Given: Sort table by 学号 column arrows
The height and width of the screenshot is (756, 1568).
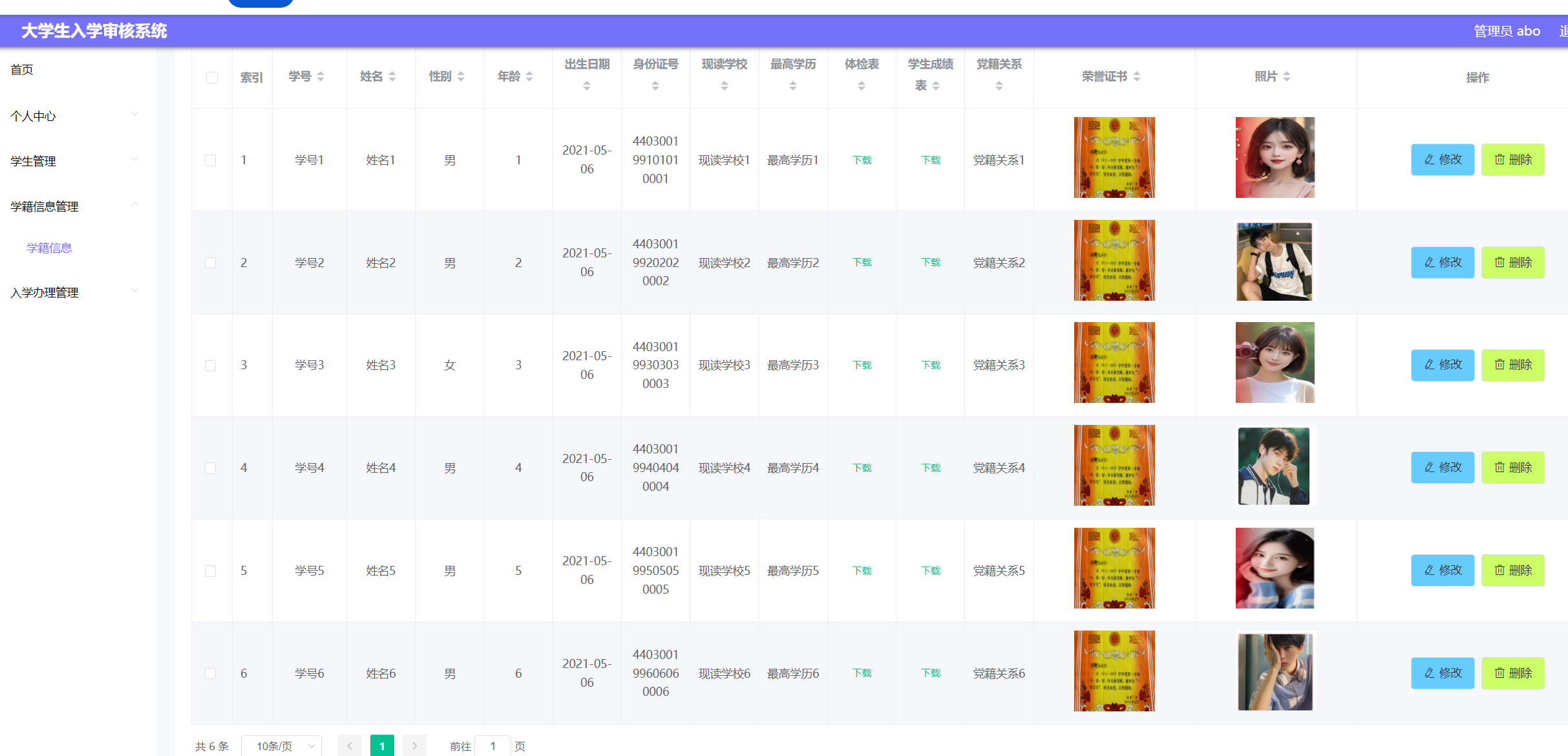Looking at the screenshot, I should click(321, 76).
